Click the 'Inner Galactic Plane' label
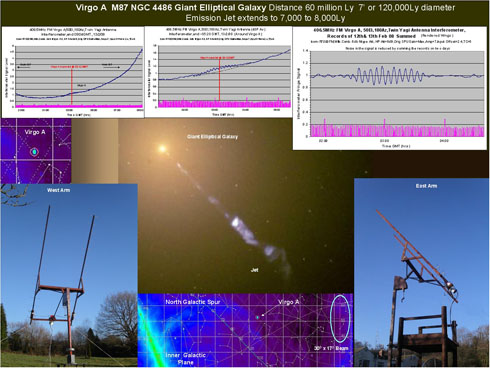 click(185, 359)
